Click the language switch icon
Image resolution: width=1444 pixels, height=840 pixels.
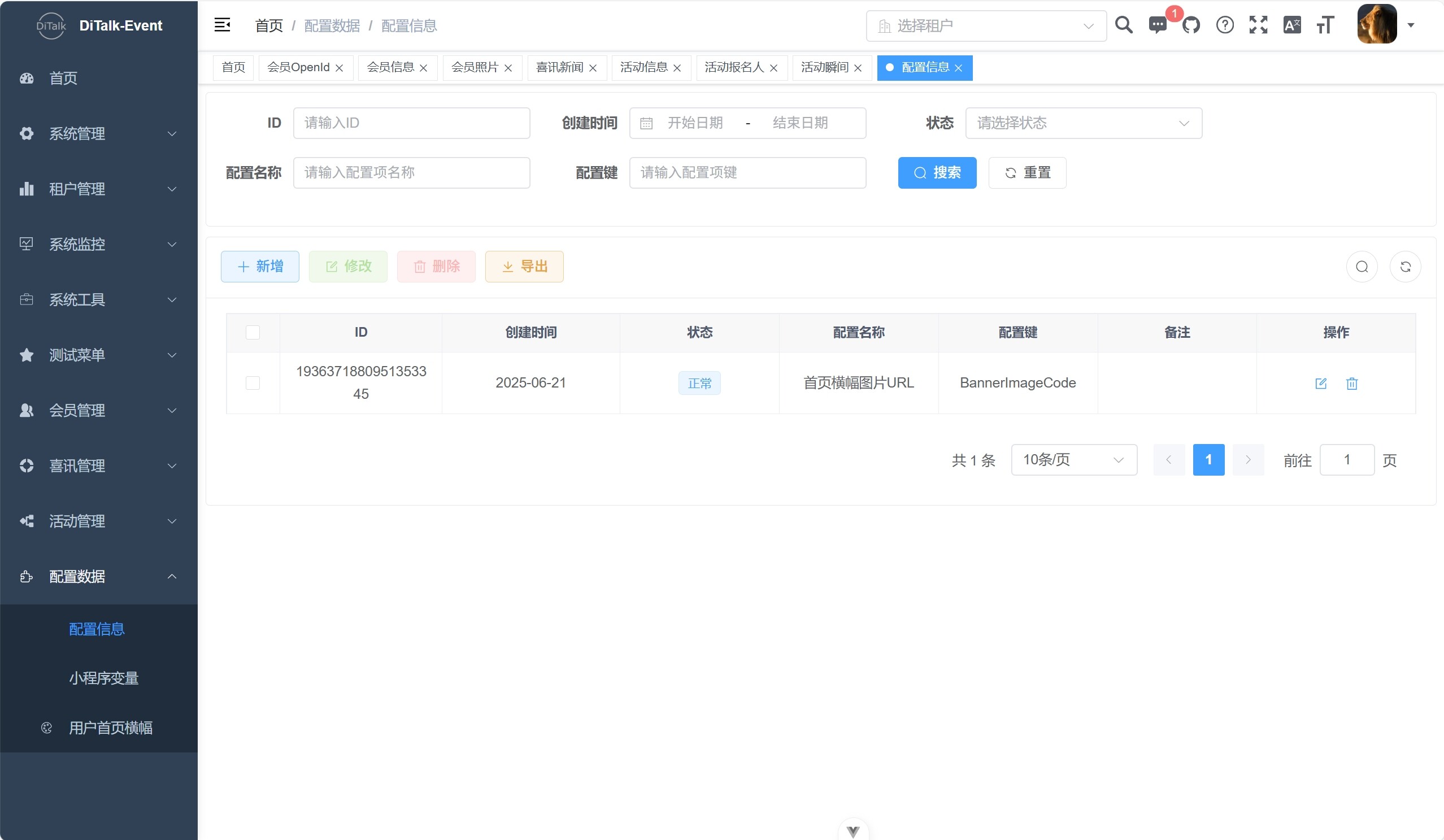click(1292, 25)
